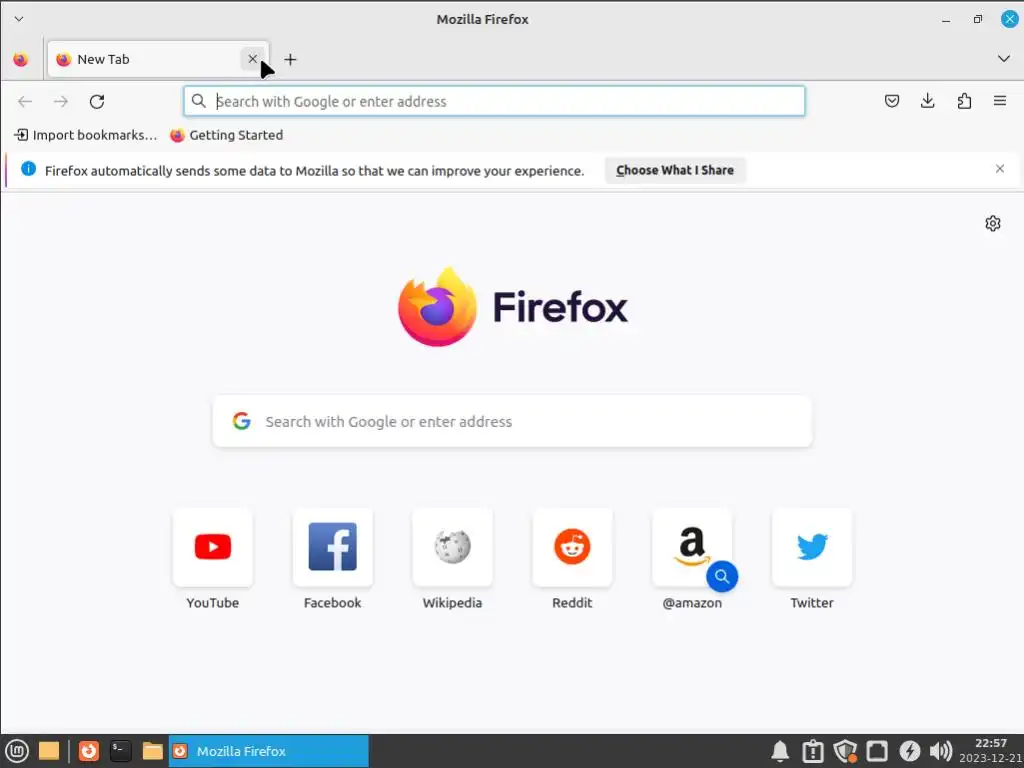Open the Extensions puzzle icon

[964, 101]
